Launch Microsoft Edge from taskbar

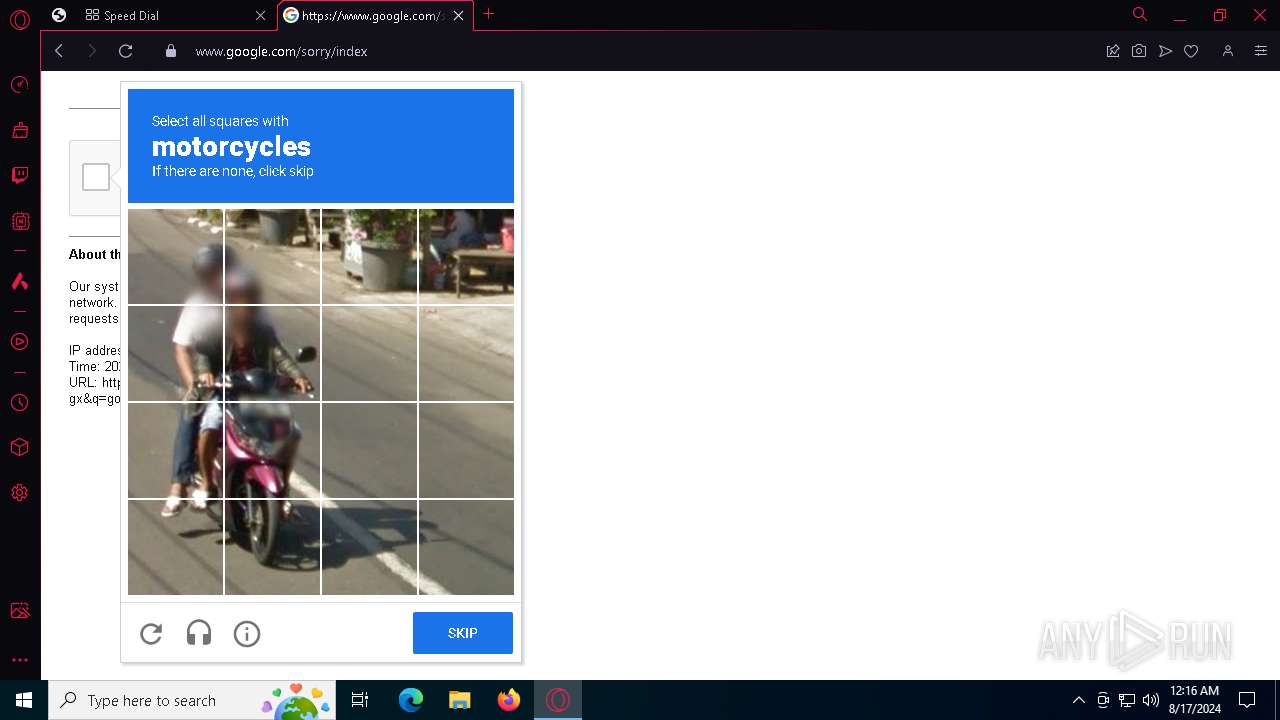(x=411, y=700)
